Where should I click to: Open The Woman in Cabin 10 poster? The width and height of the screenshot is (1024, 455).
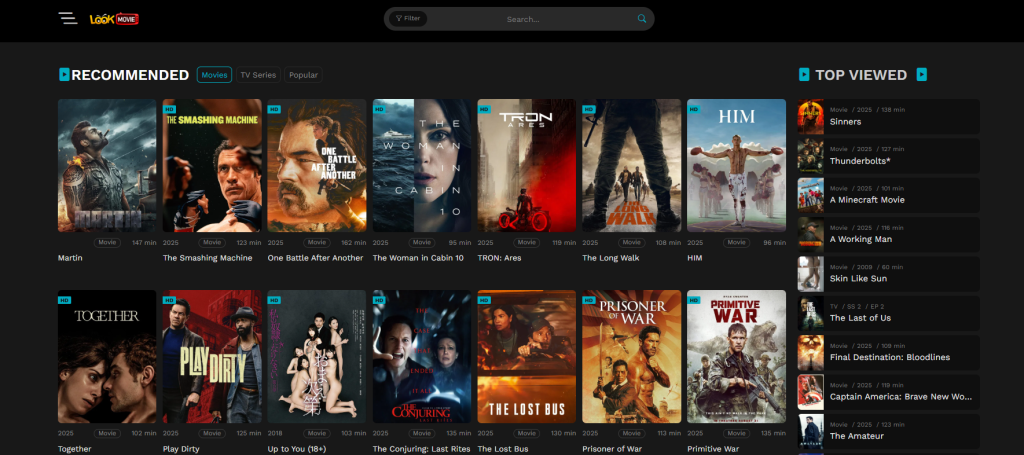(422, 166)
